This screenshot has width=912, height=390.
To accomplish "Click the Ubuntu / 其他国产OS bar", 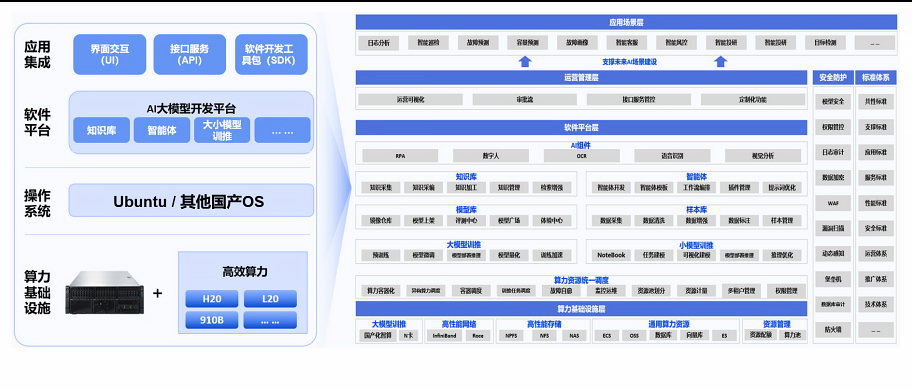I will tap(191, 201).
